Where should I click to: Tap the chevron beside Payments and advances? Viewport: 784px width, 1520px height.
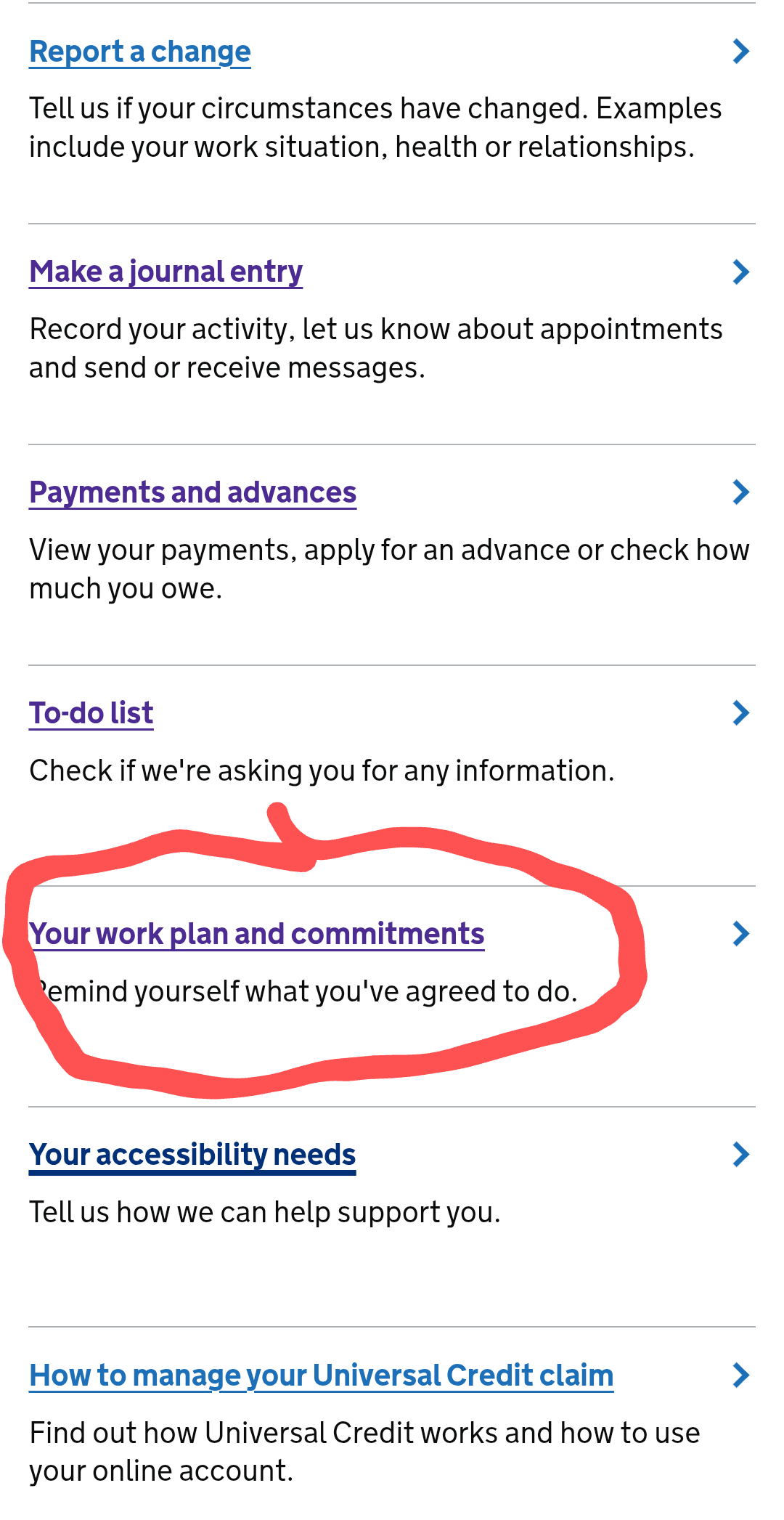[x=741, y=492]
